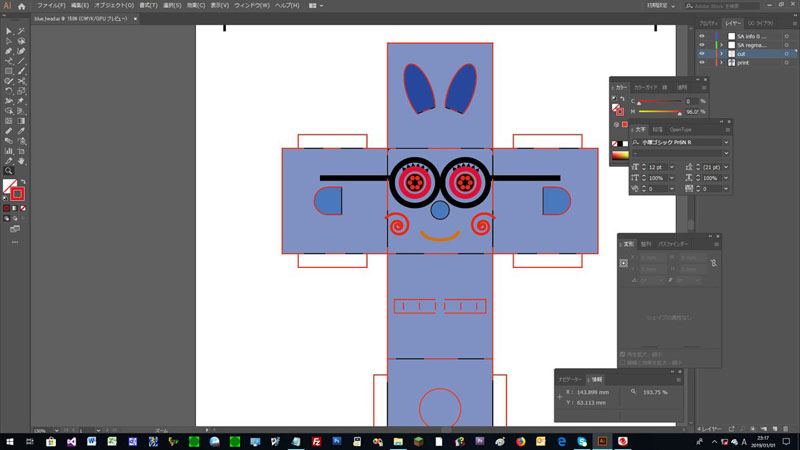Toggle 角を拡大・縮小 checkbox in Transform panel

(622, 354)
